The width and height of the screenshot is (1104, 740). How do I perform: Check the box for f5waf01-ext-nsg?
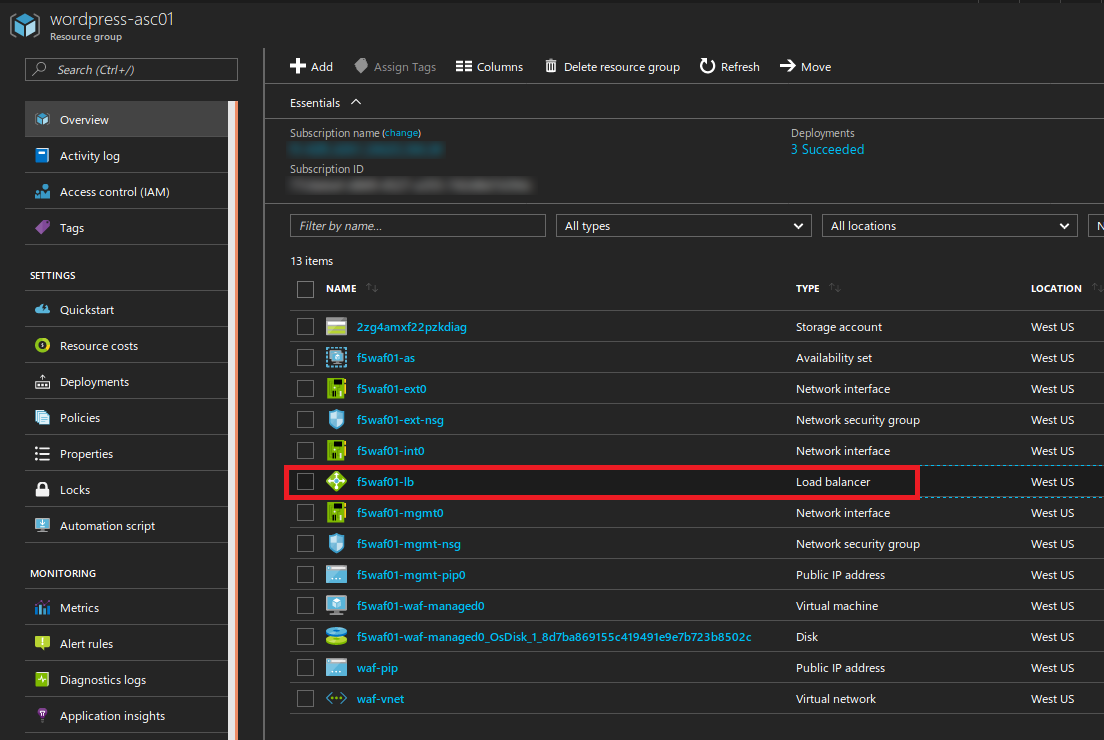[305, 420]
